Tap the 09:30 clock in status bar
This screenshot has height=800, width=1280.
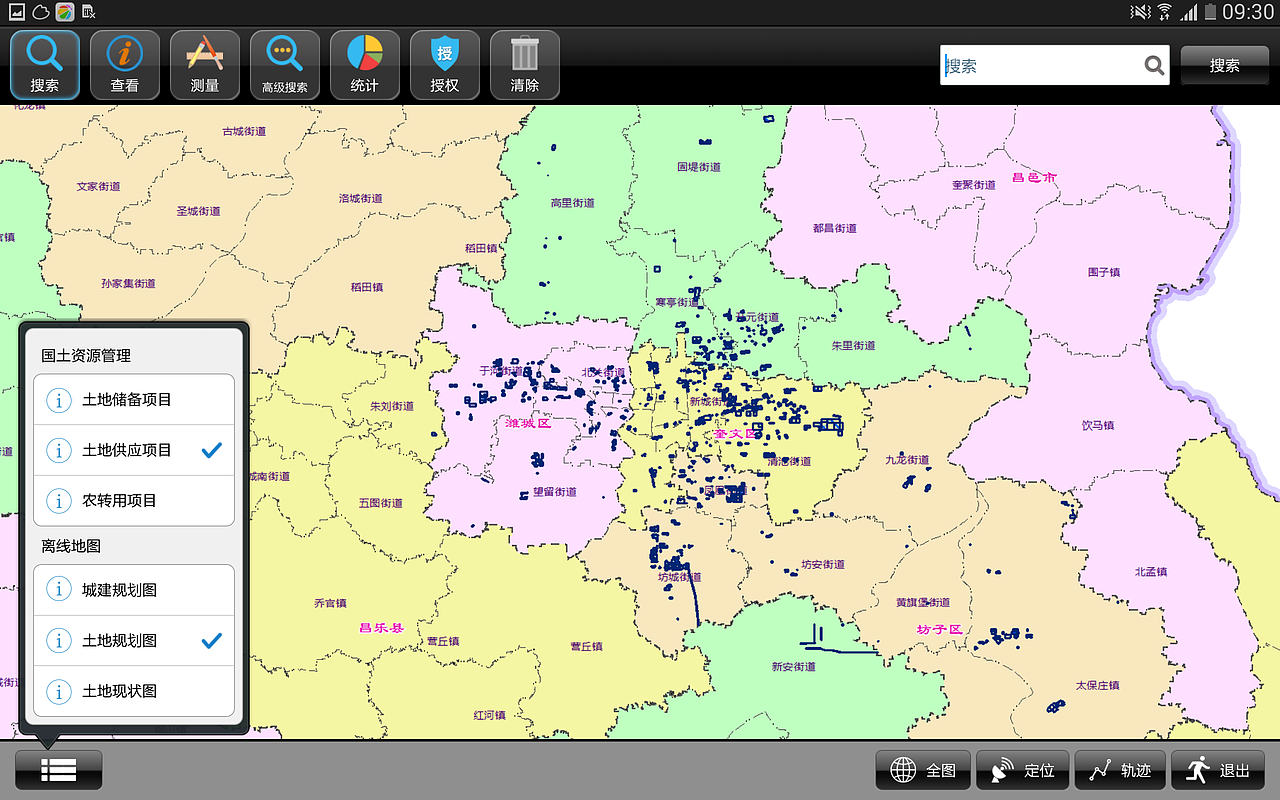(1248, 12)
